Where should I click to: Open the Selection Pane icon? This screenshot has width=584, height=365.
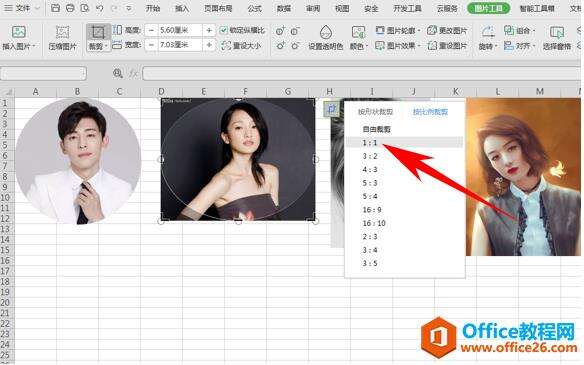[557, 32]
